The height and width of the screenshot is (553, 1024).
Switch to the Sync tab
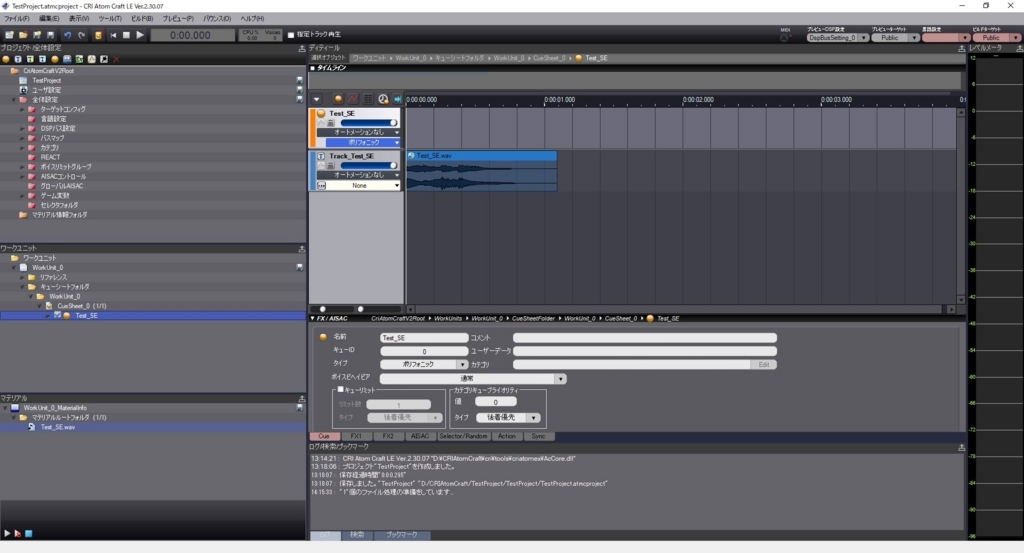538,436
